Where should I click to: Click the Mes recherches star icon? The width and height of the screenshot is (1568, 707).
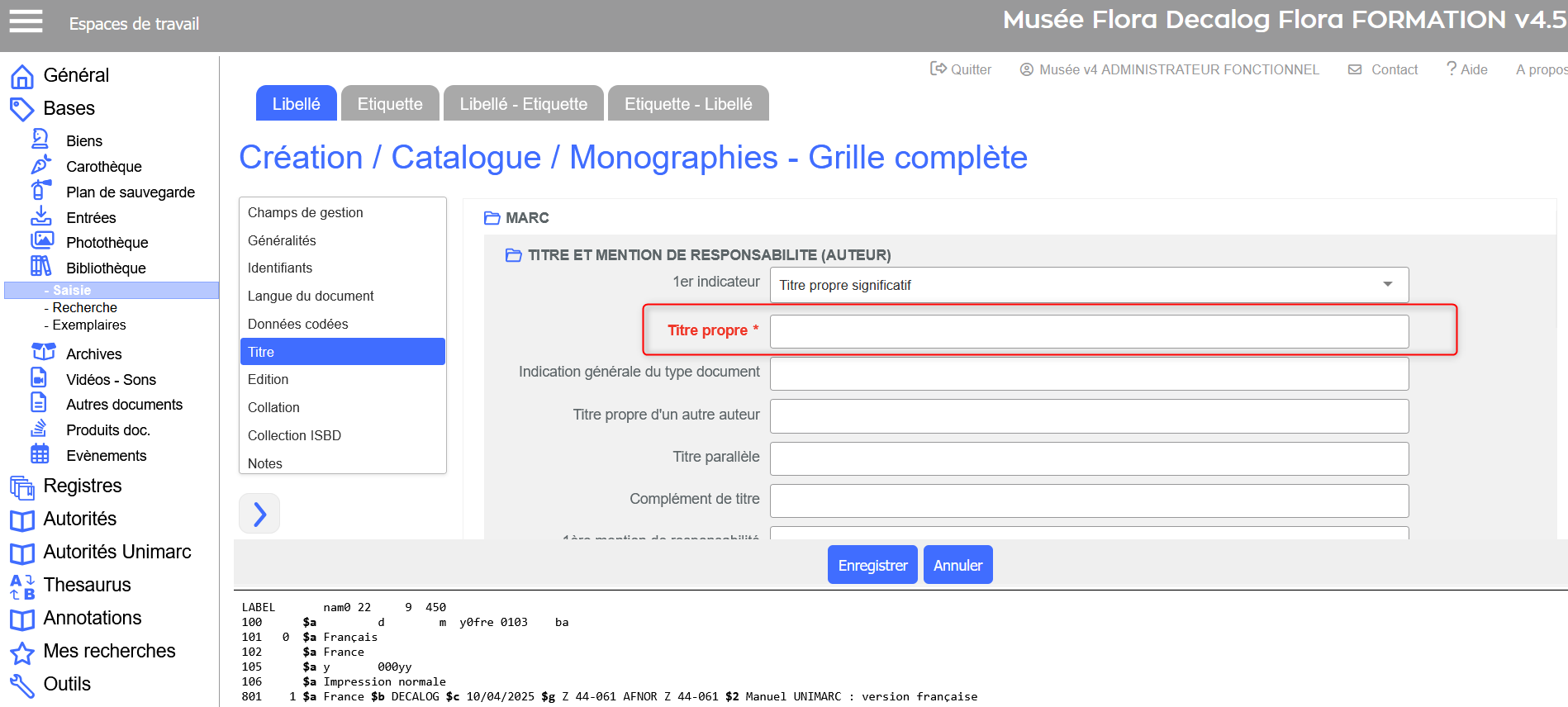coord(22,652)
